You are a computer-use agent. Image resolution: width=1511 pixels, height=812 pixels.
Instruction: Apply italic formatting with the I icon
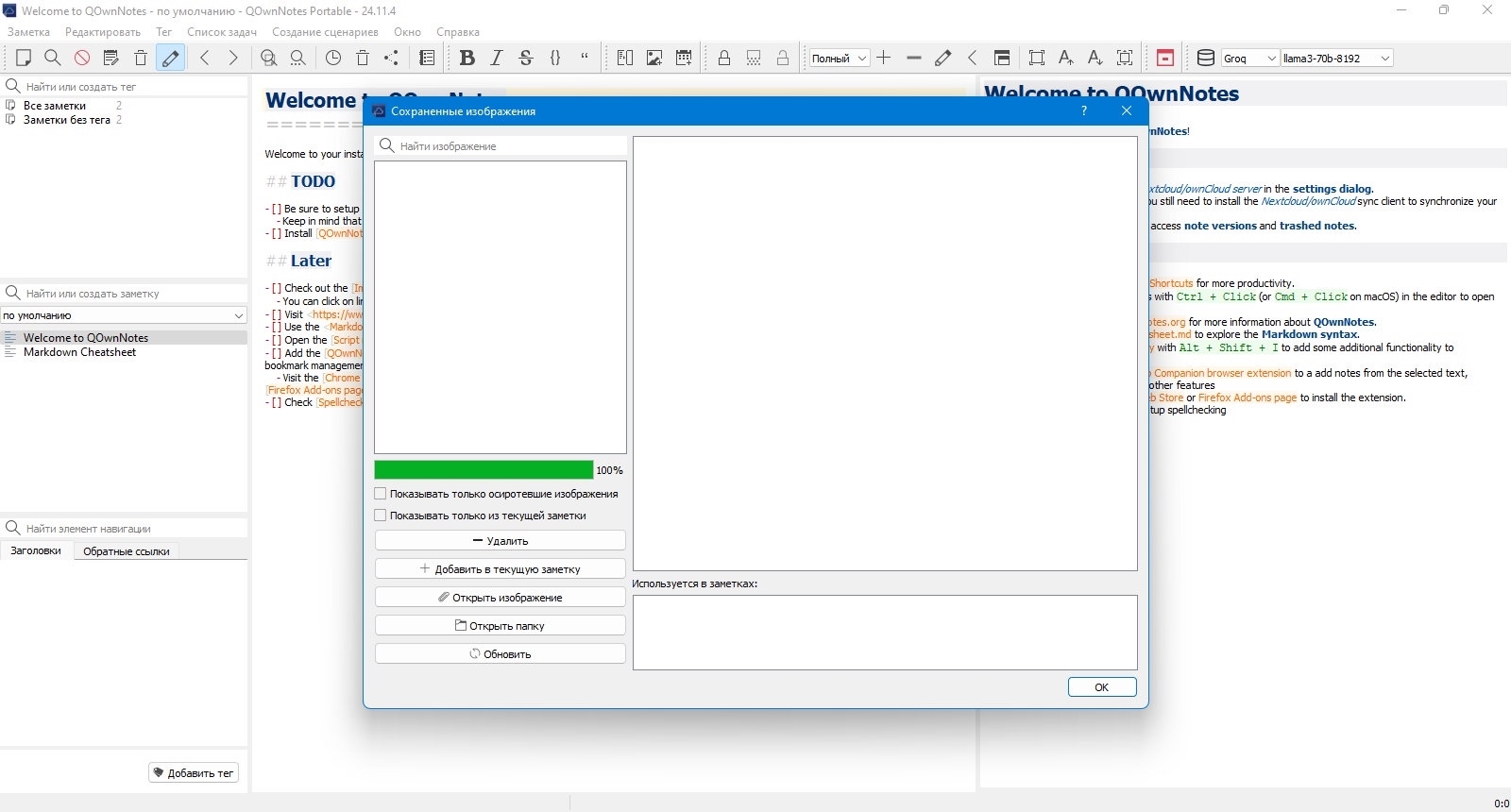point(497,58)
